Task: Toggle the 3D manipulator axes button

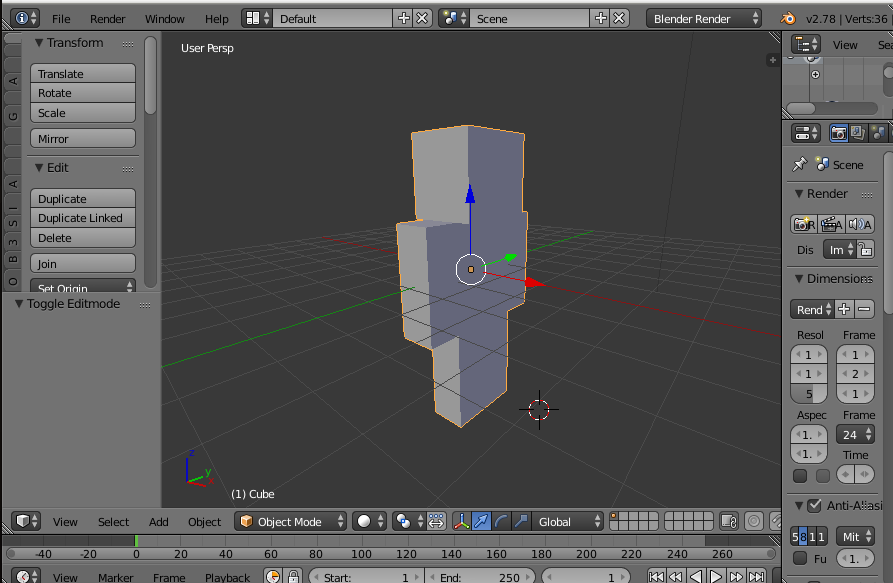Action: click(461, 521)
